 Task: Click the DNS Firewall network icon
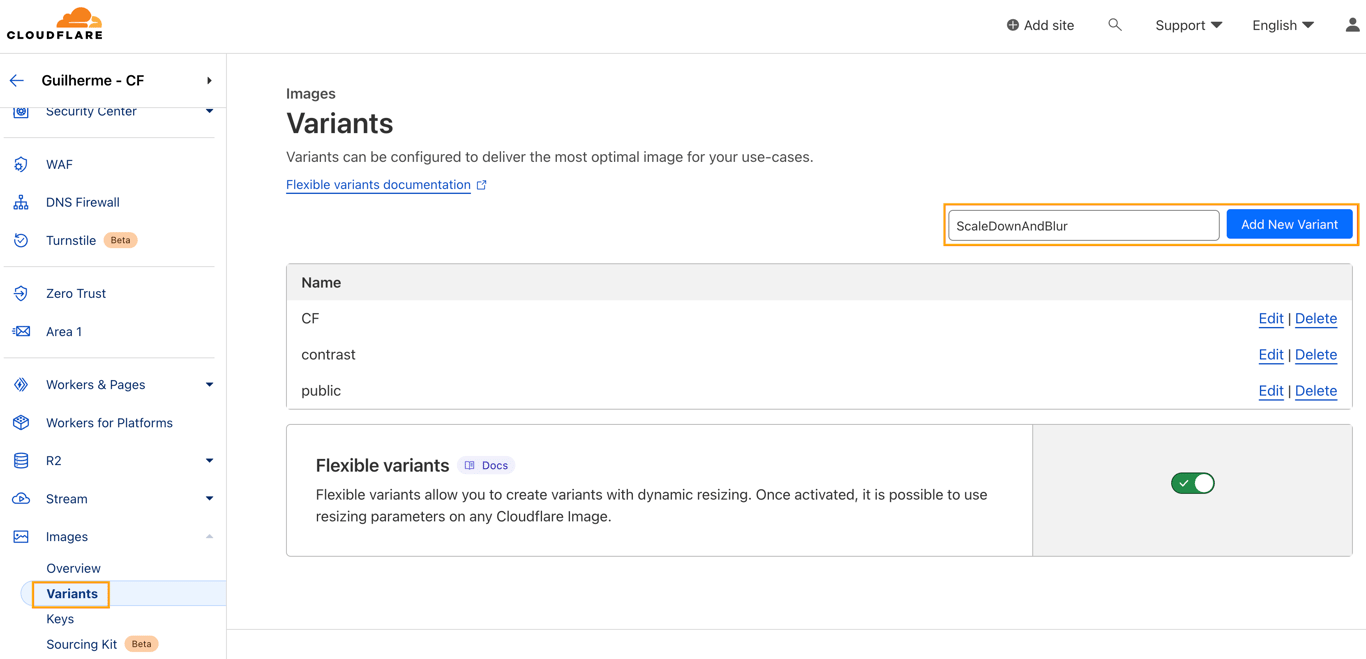pyautogui.click(x=21, y=202)
